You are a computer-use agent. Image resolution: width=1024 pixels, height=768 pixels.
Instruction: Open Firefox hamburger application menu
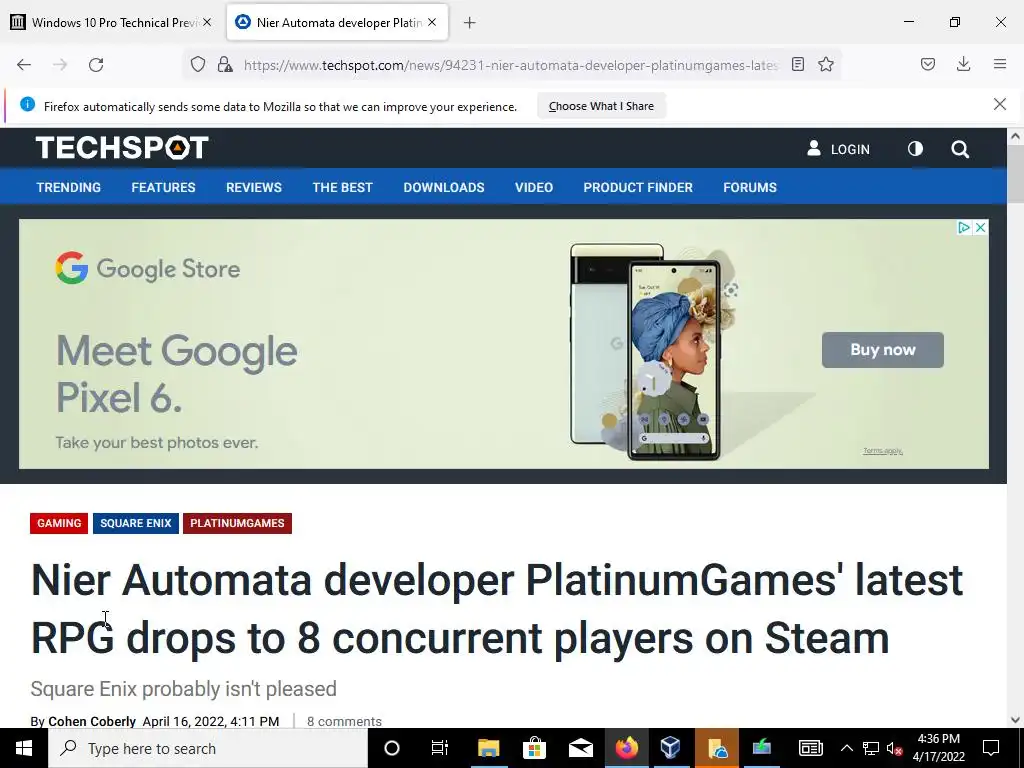coord(1000,64)
